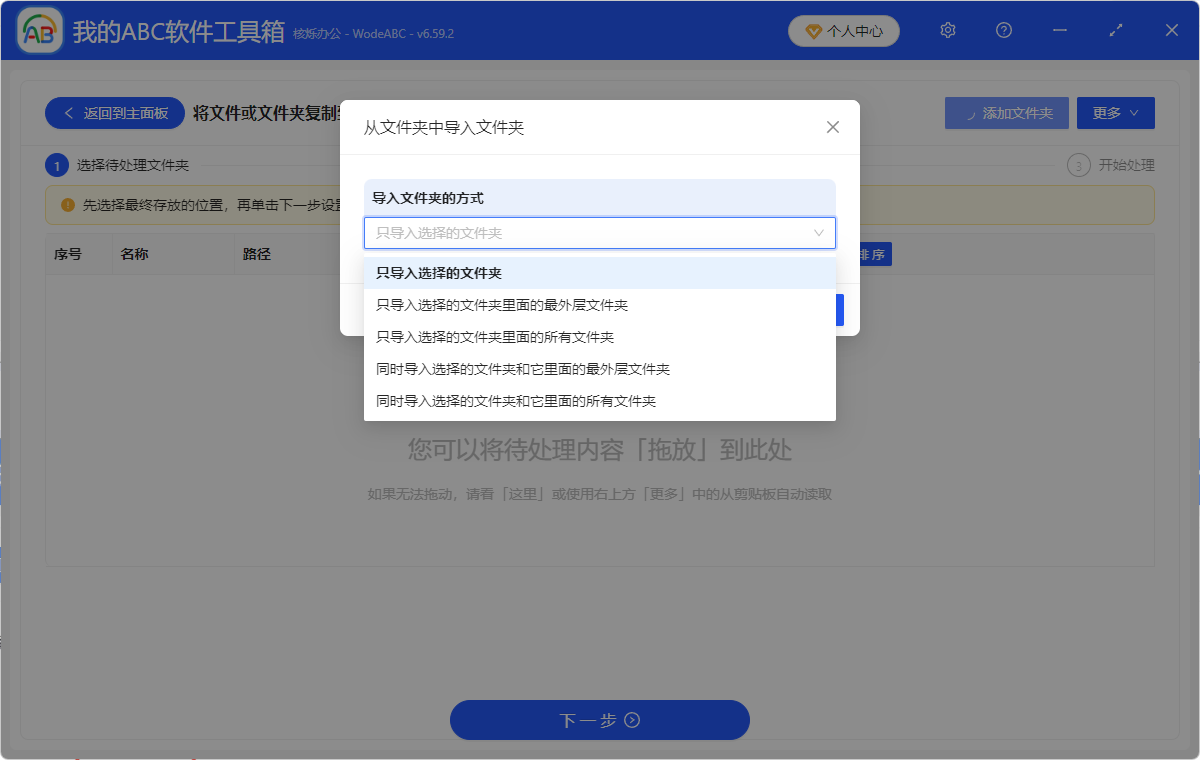Open settings via the gear icon
The width and height of the screenshot is (1200, 760).
(x=947, y=30)
